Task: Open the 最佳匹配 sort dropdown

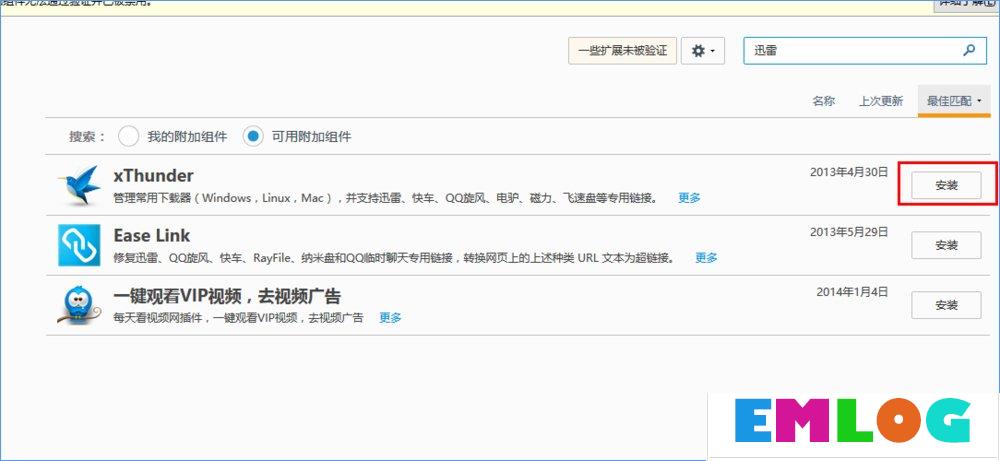Action: point(953,101)
